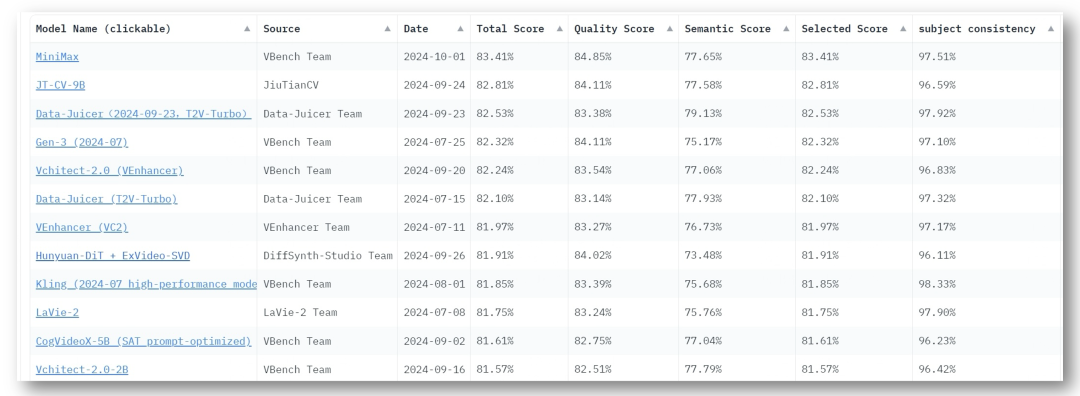Select Hunyuan-DiT semantic score 73.48%
The image size is (1080, 396).
tap(737, 256)
